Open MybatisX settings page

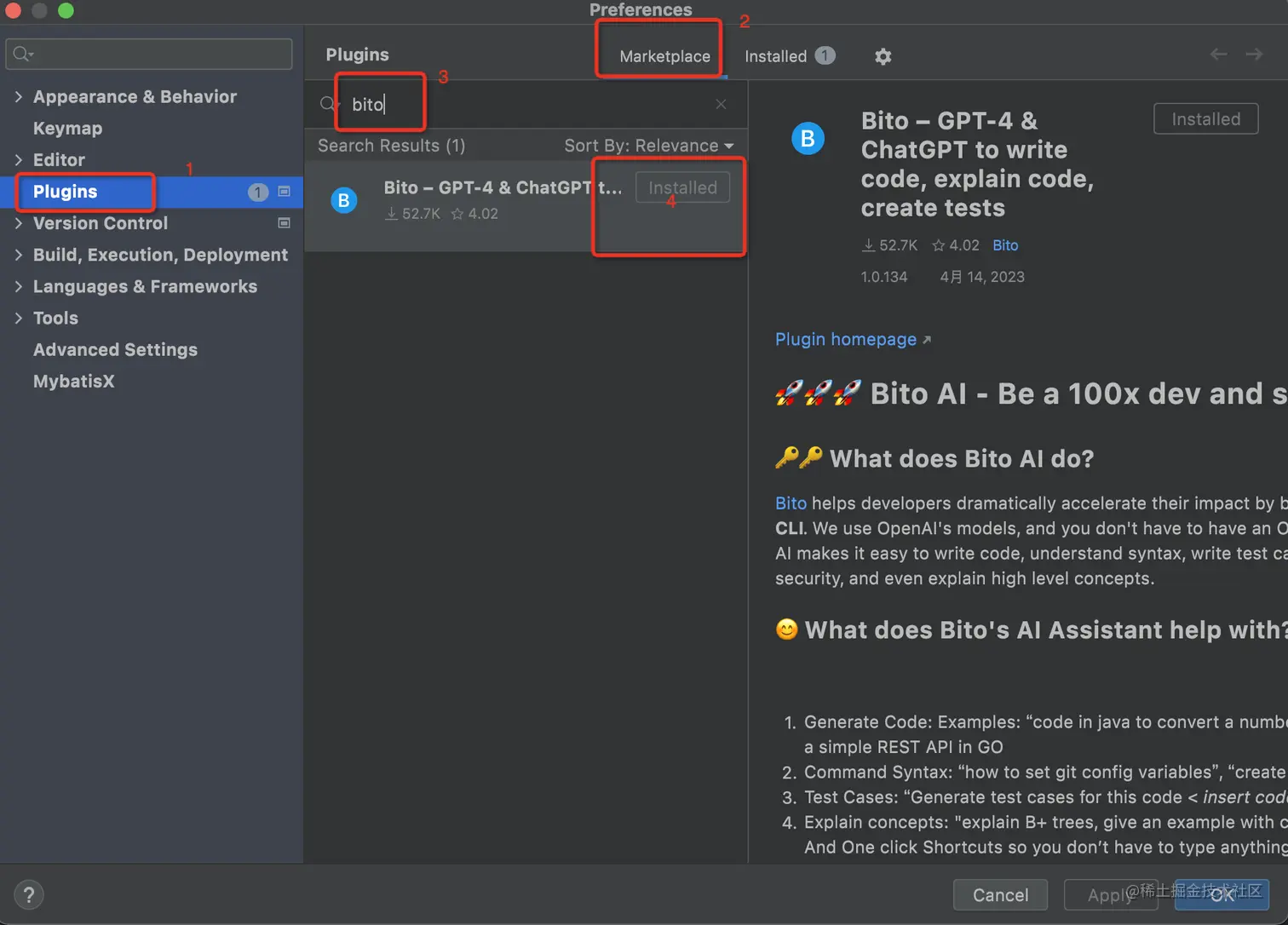click(x=73, y=382)
